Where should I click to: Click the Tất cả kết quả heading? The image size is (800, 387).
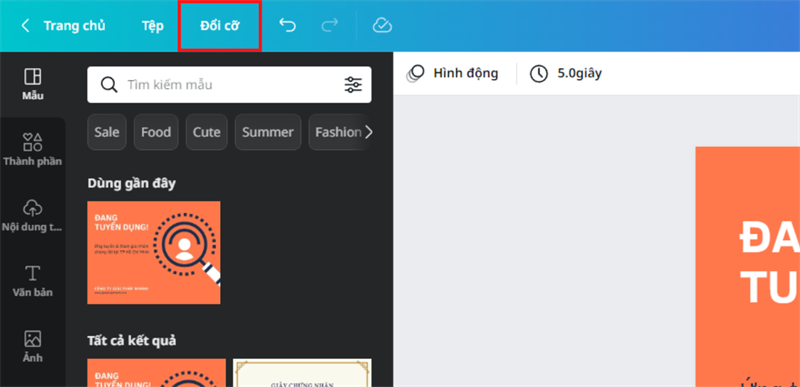coord(132,340)
